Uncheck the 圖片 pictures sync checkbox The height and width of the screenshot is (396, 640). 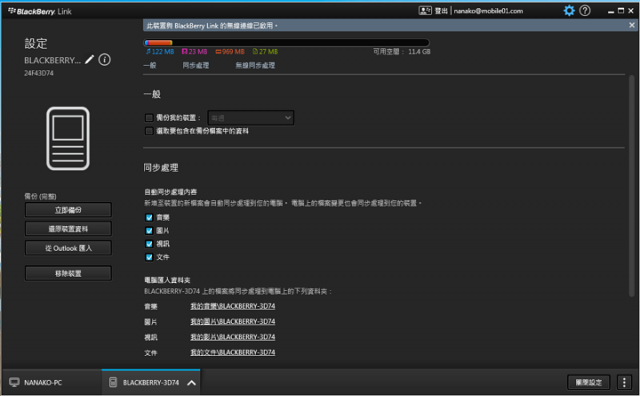click(149, 231)
